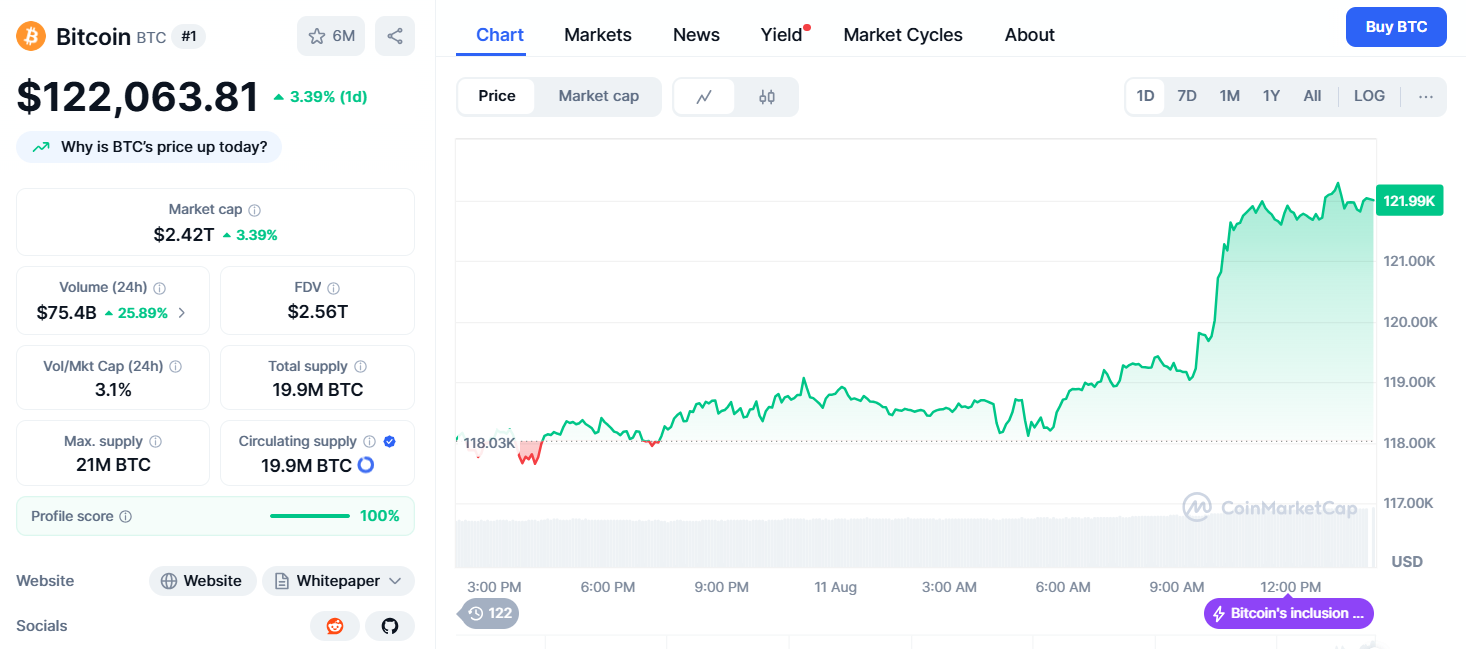Click the share icon button

pyautogui.click(x=395, y=36)
